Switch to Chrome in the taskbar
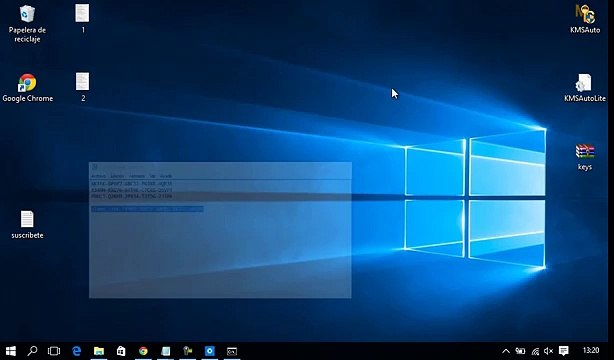614x360 pixels. 143,351
